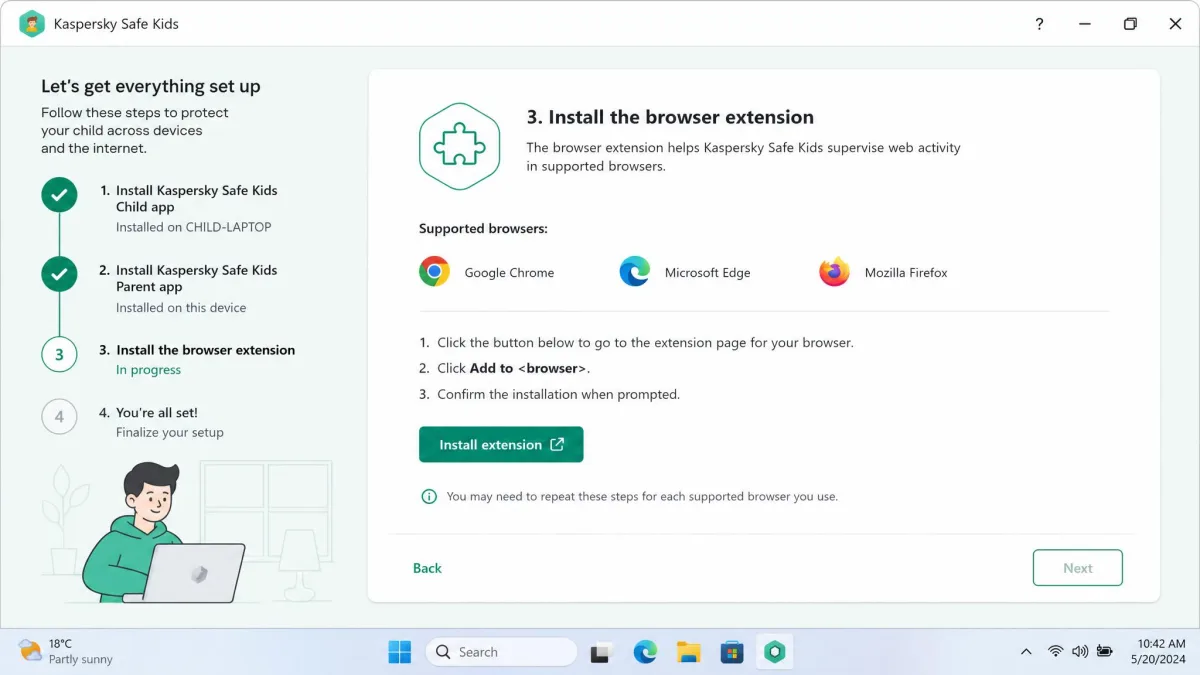1200x675 pixels.
Task: Restore down the Kaspersky window
Action: tap(1130, 24)
